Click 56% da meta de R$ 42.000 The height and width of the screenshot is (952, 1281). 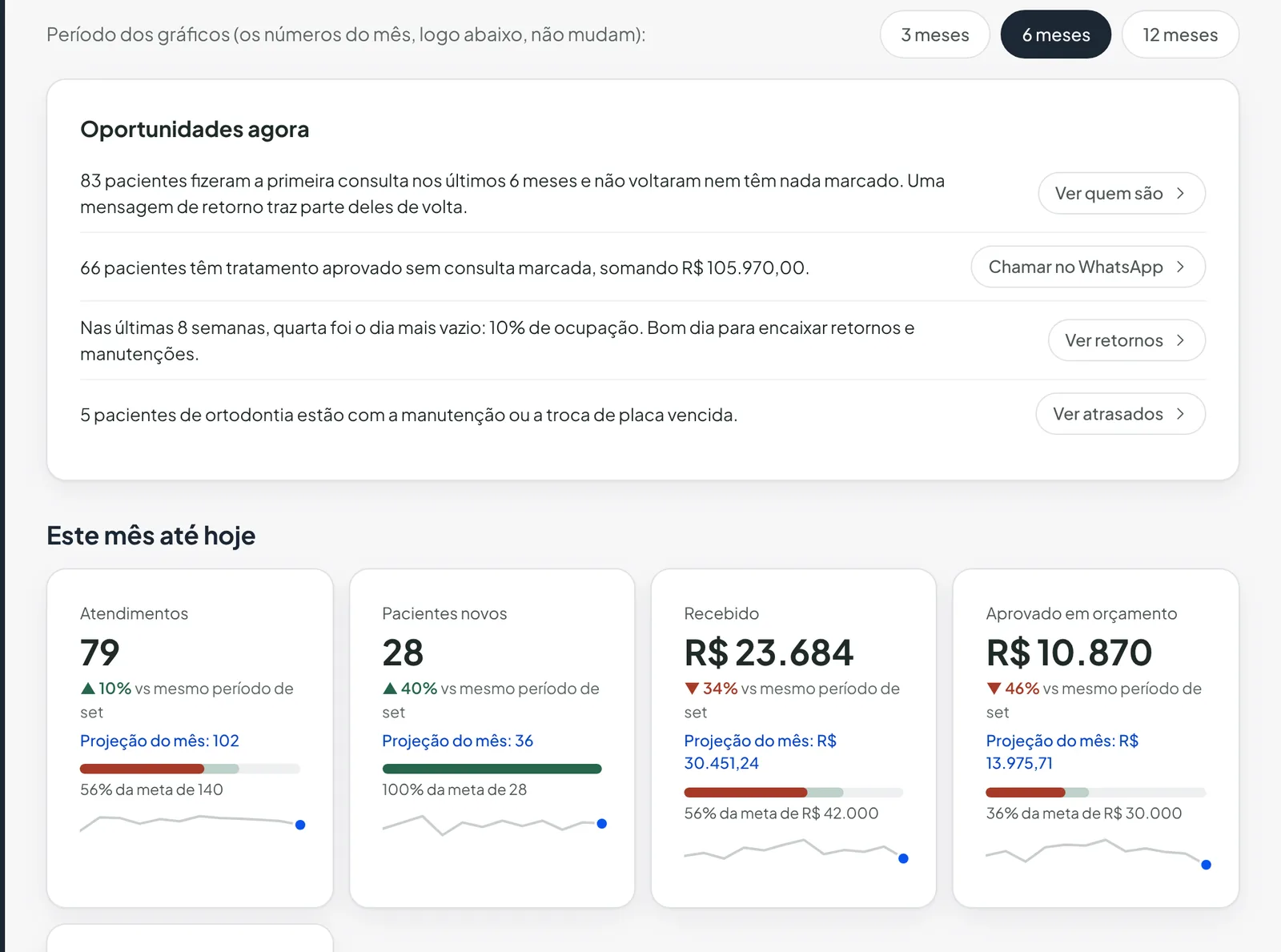(781, 813)
